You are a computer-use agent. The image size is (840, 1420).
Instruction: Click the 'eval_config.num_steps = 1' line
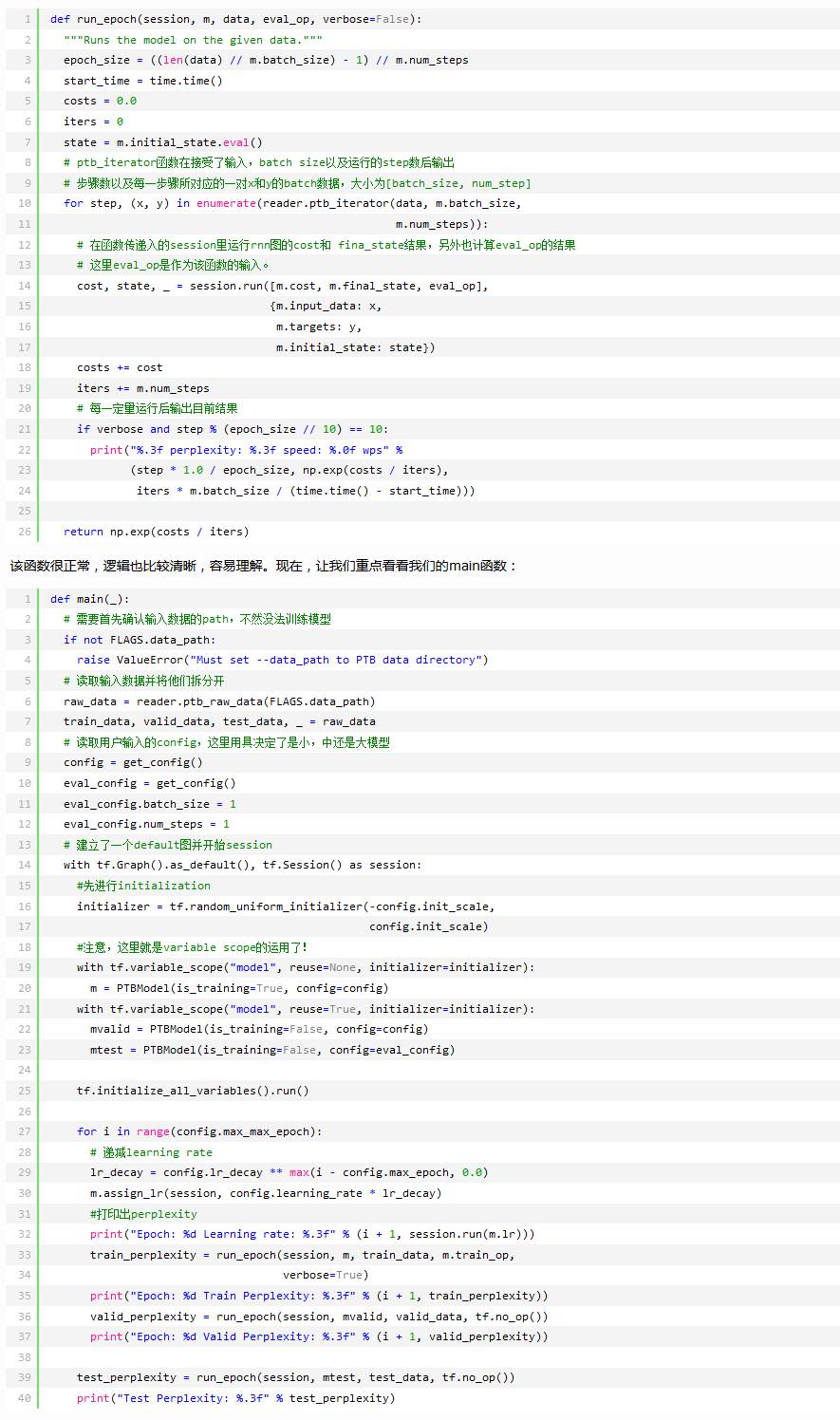pyautogui.click(x=146, y=824)
